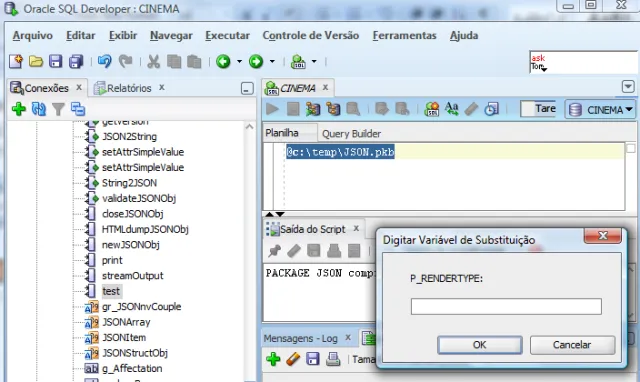Open the CINEMA connection dropdown

[600, 109]
